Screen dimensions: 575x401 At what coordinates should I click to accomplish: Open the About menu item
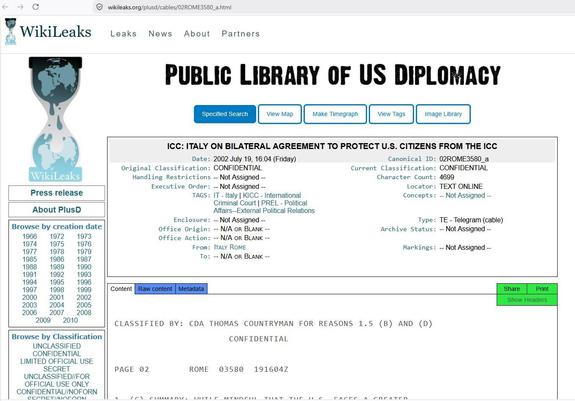point(197,34)
